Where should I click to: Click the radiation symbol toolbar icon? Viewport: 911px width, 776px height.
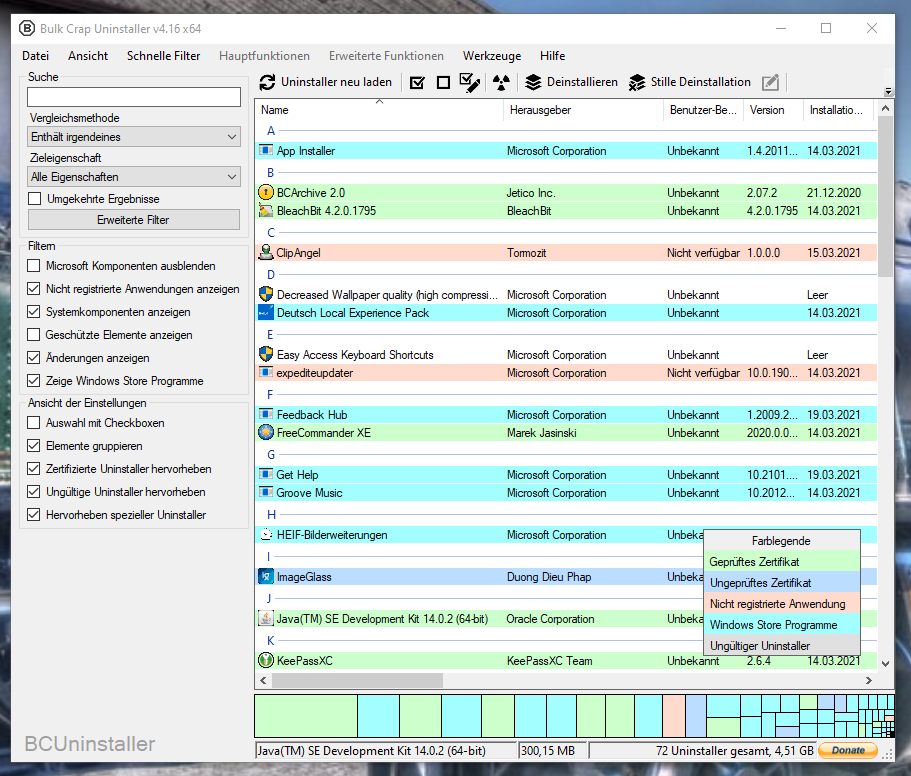click(x=501, y=82)
